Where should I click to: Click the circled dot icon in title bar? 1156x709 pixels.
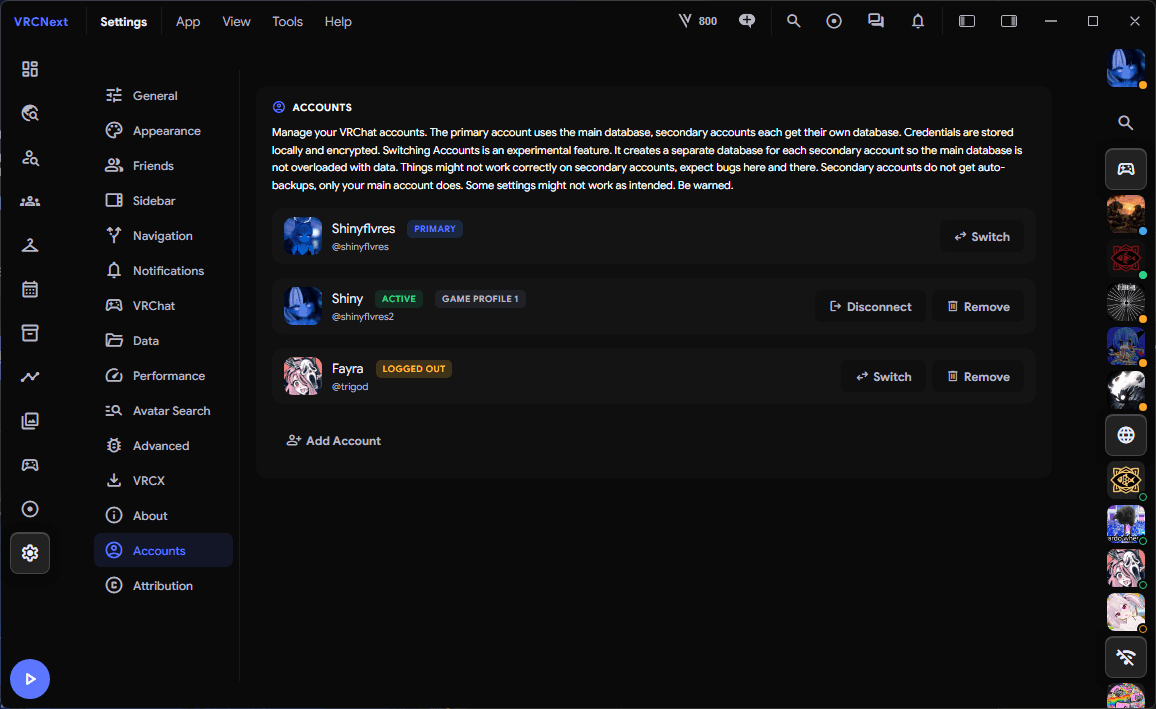(x=834, y=21)
